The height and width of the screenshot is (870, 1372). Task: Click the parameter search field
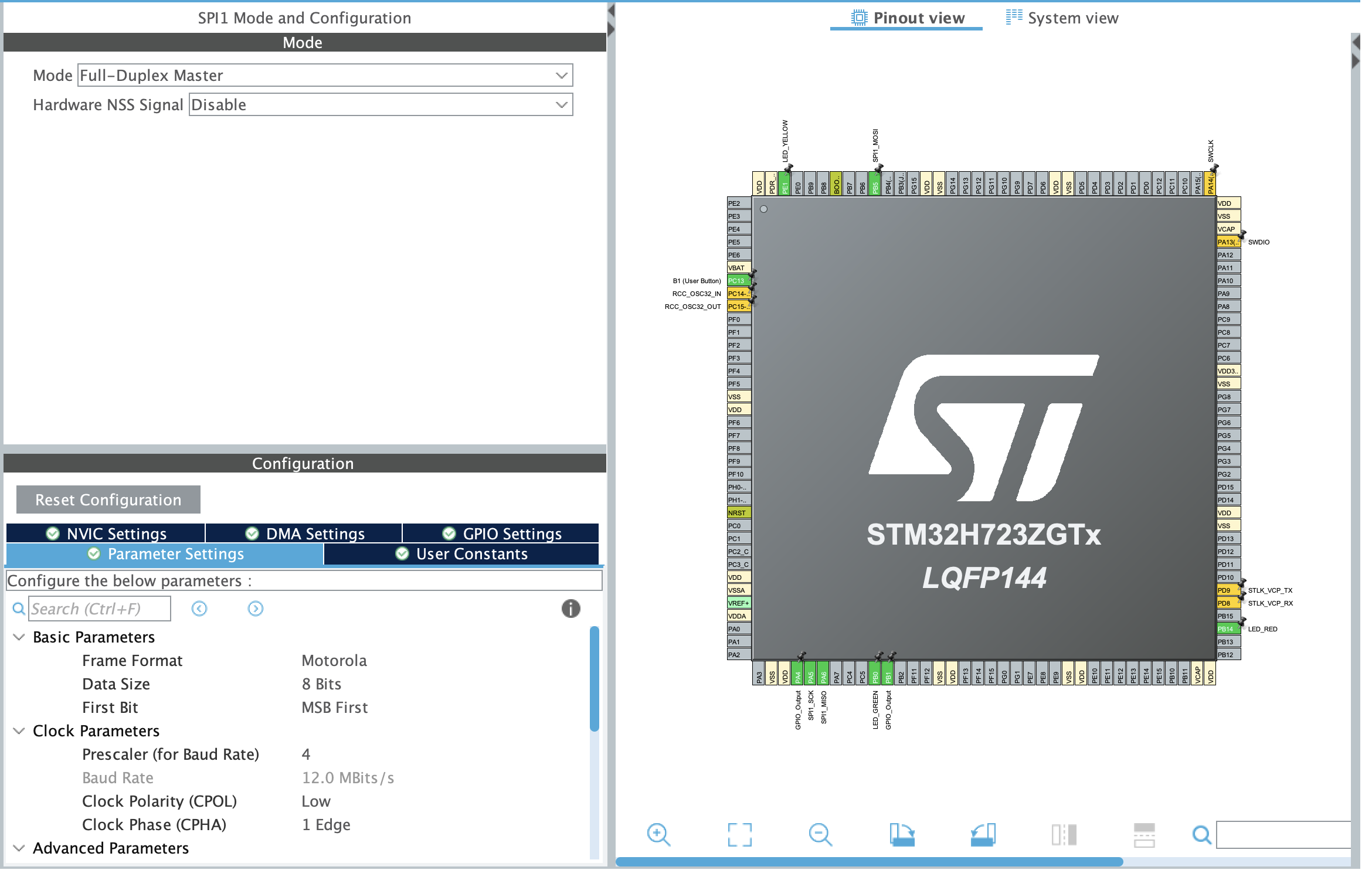coord(100,609)
